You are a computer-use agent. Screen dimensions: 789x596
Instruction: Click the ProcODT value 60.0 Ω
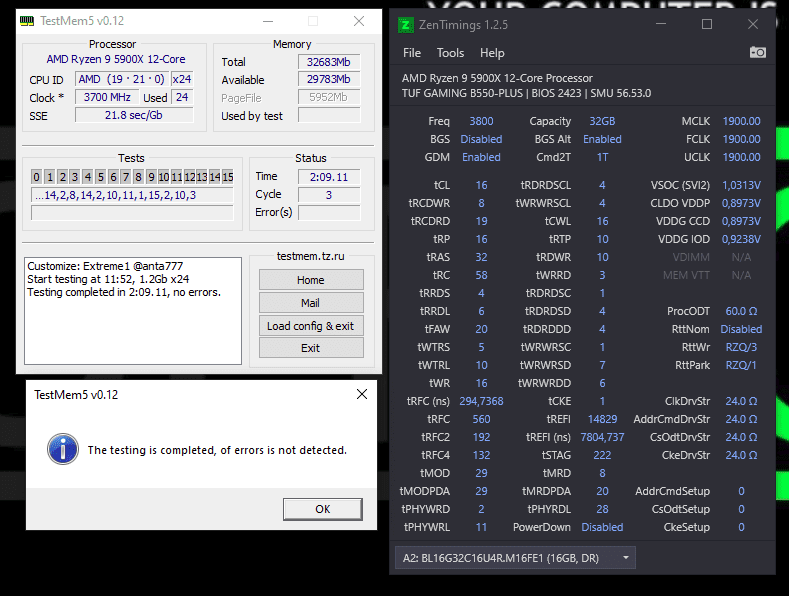[x=741, y=311]
